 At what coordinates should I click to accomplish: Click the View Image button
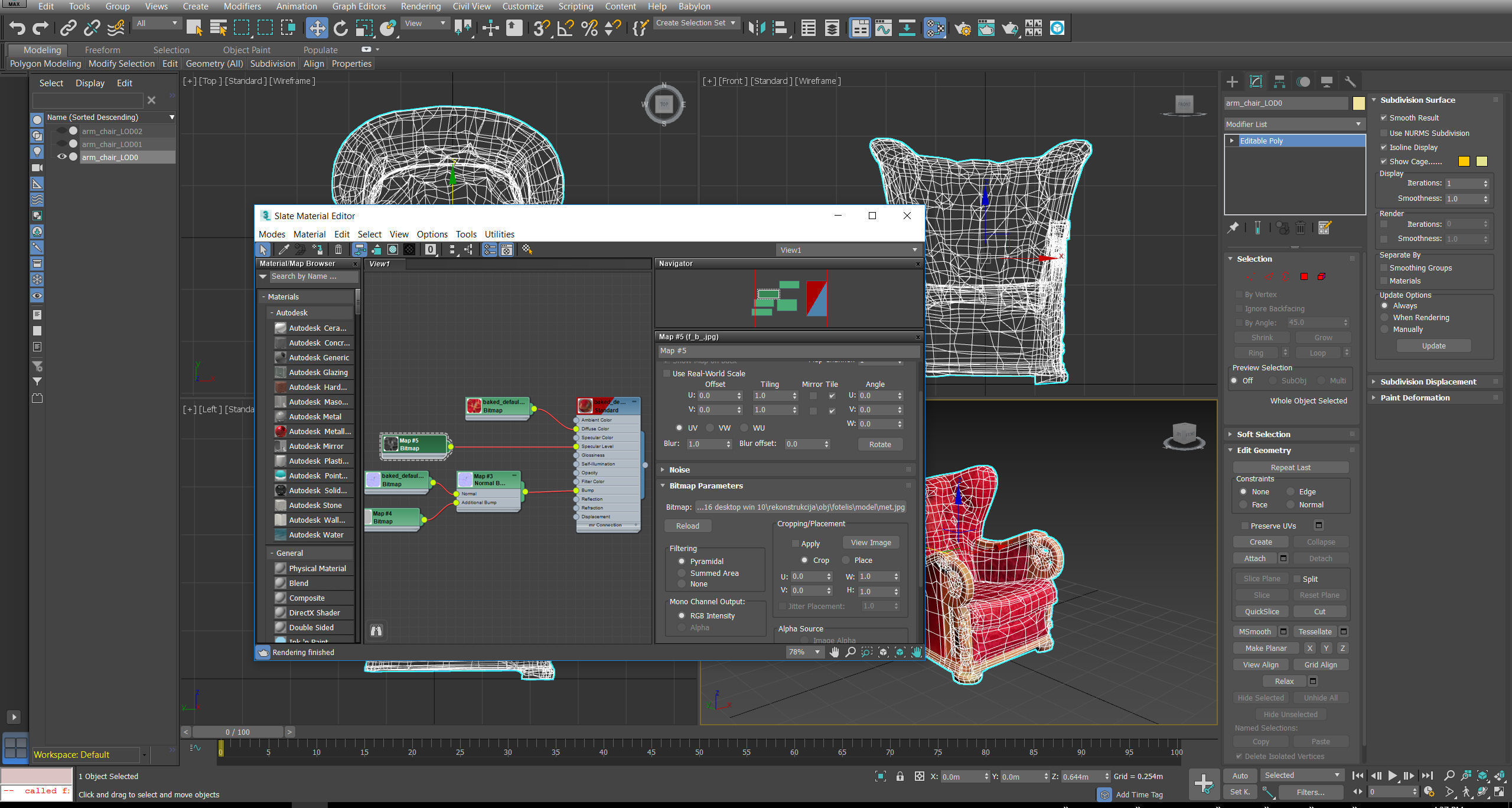tap(871, 543)
